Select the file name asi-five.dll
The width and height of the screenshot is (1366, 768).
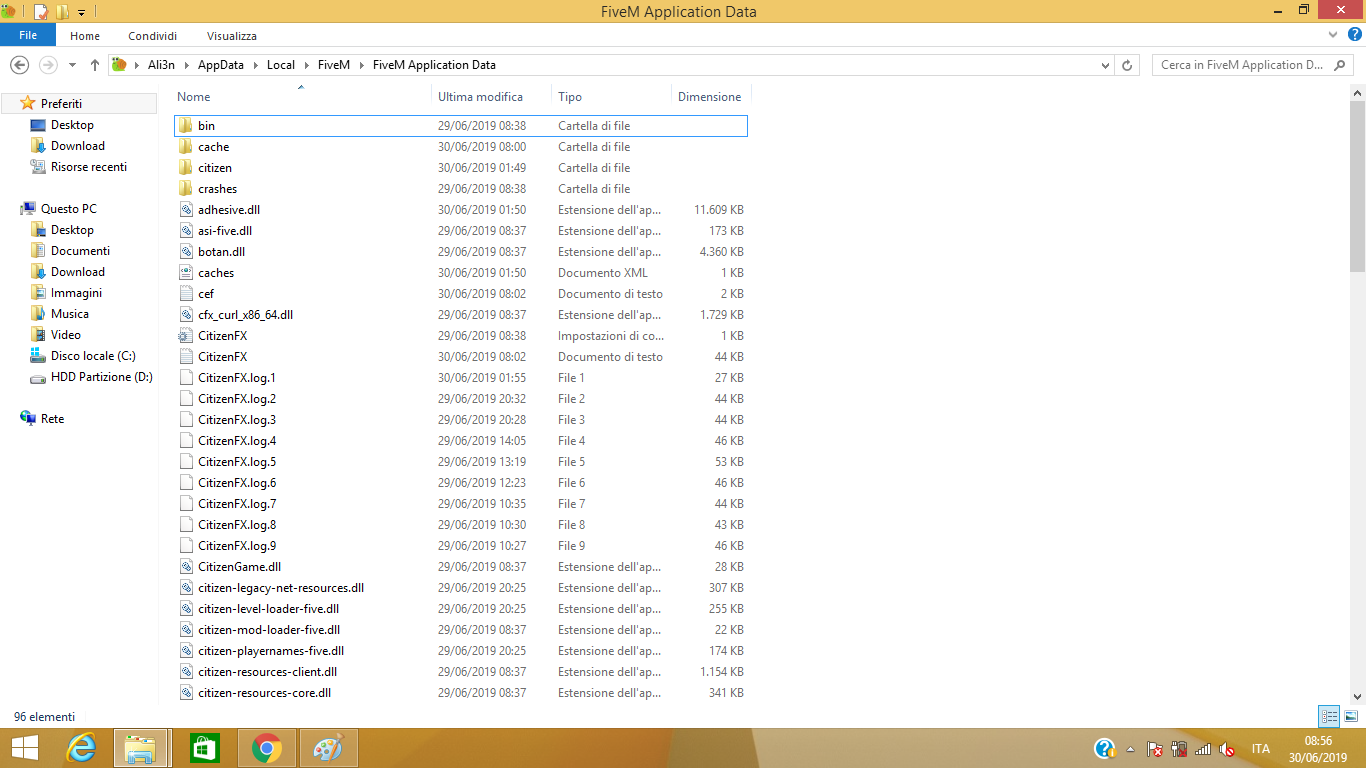(x=225, y=231)
